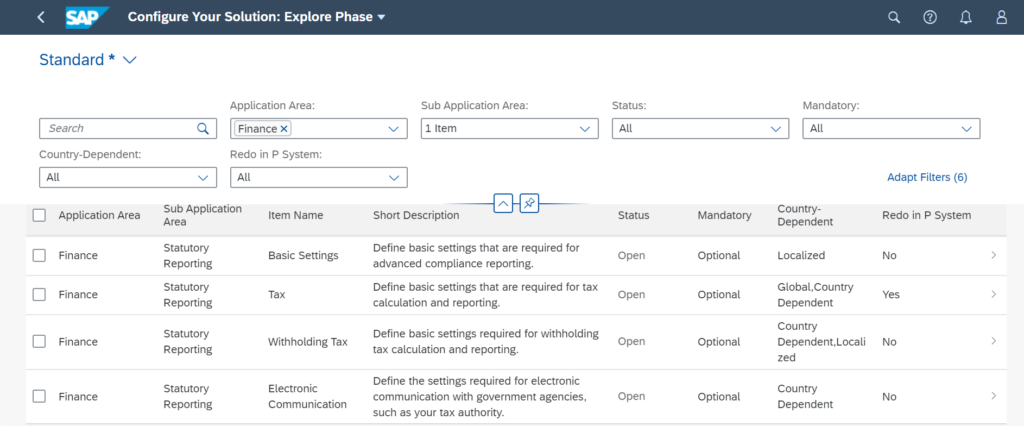Screen dimensions: 1024x426
Task: Open details arrow for Withholding Tax row
Action: (993, 341)
